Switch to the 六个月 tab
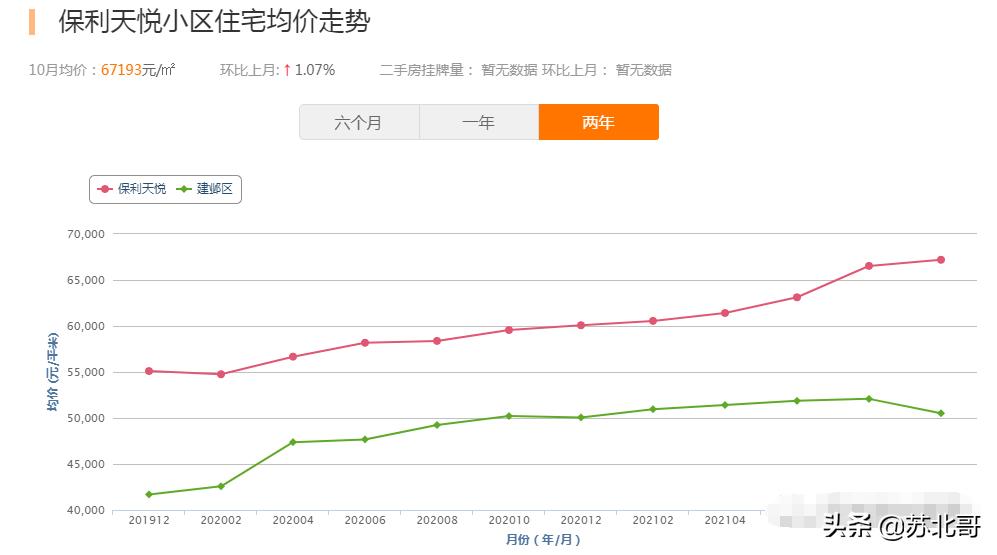The height and width of the screenshot is (555, 997). click(x=359, y=122)
